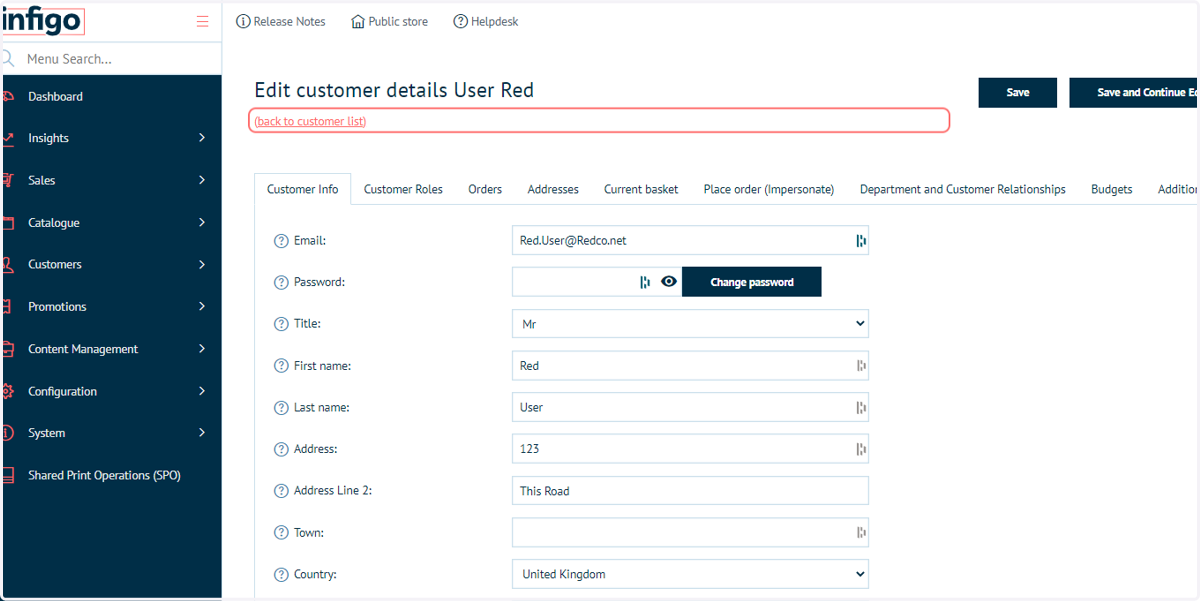Click the help icon beside Email
The height and width of the screenshot is (601, 1200).
point(281,241)
